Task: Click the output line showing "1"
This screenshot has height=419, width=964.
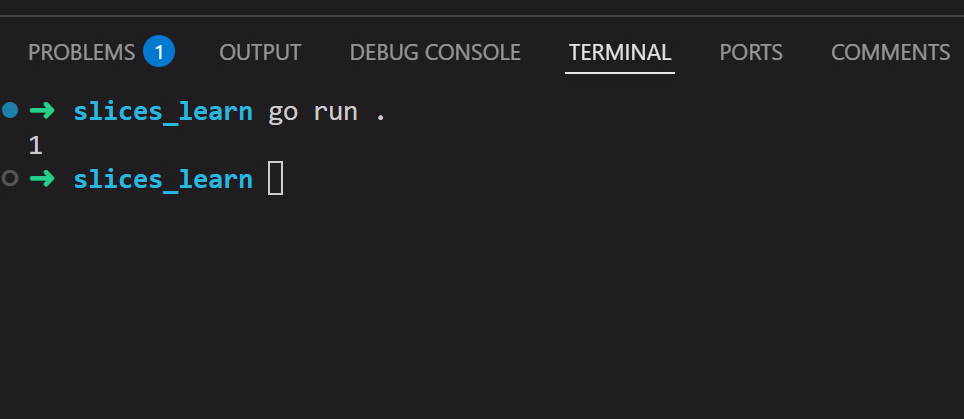Action: [x=35, y=146]
